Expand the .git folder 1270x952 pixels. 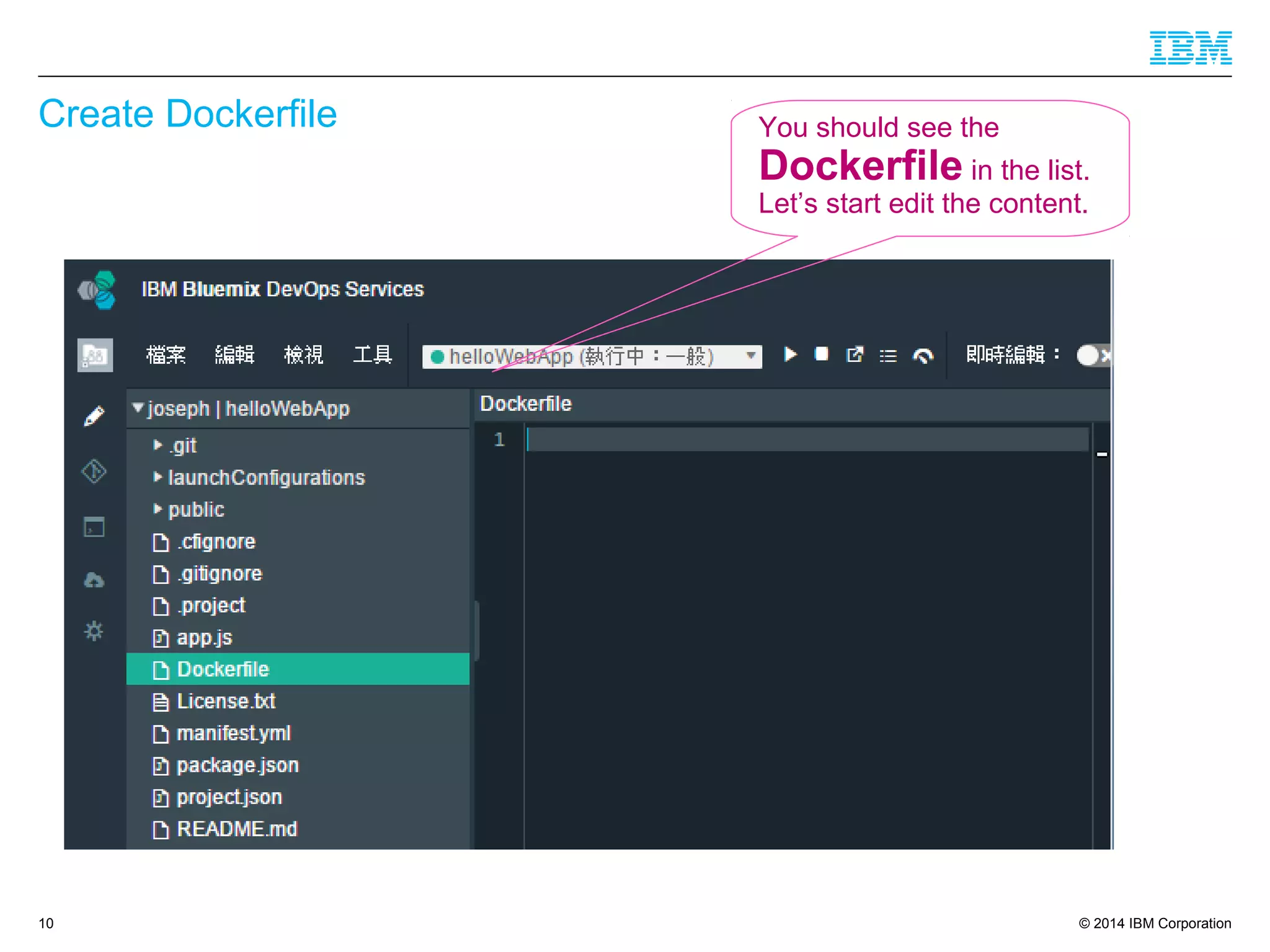(x=158, y=445)
